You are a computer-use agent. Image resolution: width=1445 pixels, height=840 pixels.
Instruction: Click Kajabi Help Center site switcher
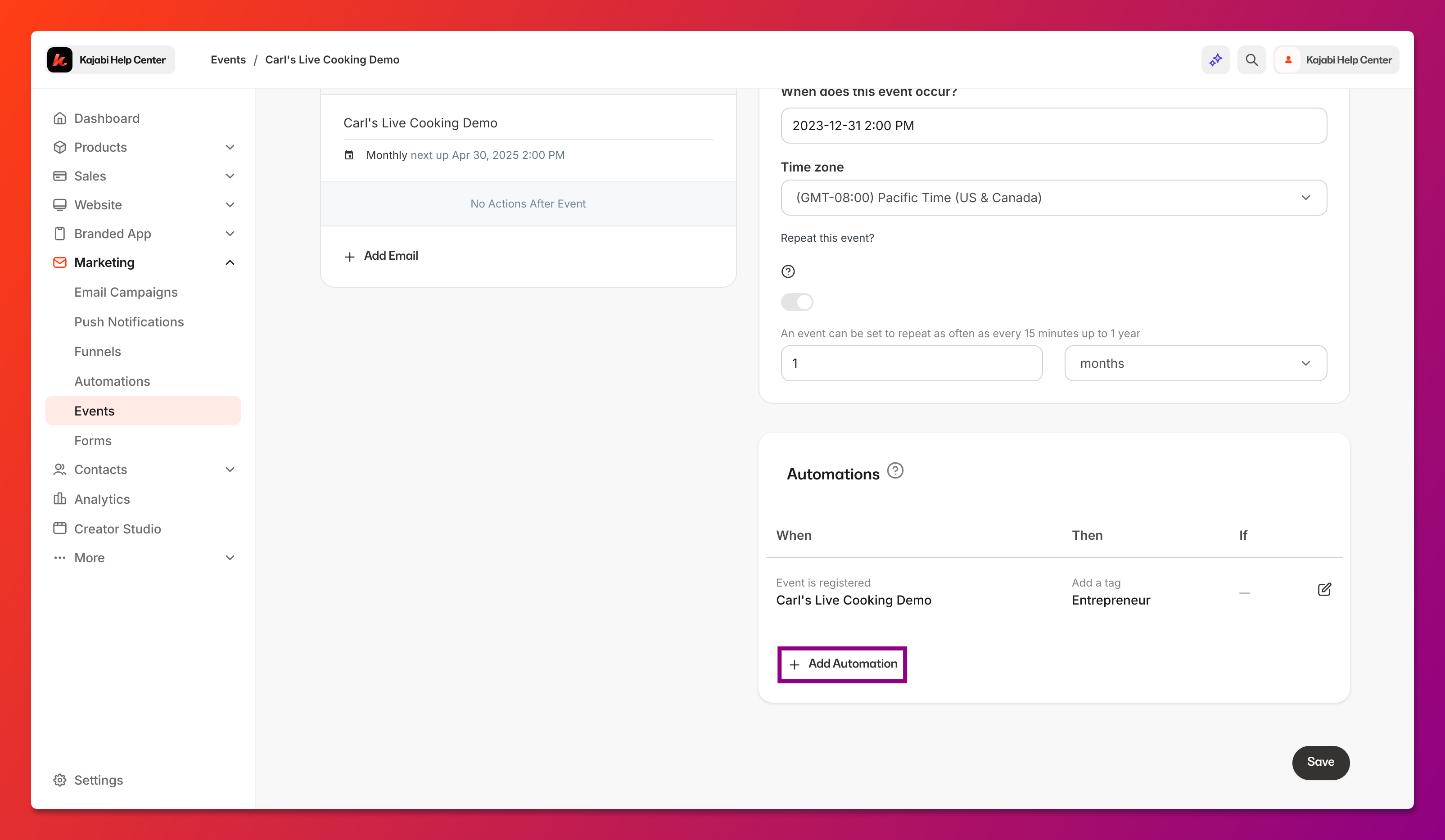point(110,59)
